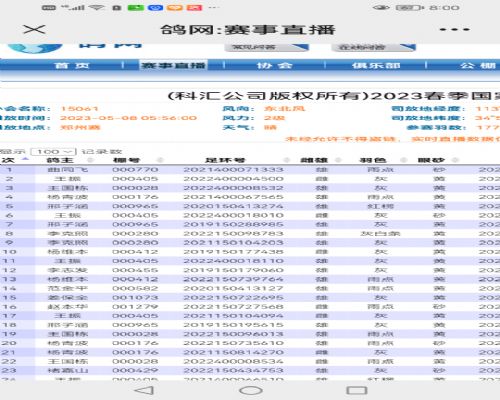
Task: Sort by the 羽色 column icon
Action: [x=403, y=160]
